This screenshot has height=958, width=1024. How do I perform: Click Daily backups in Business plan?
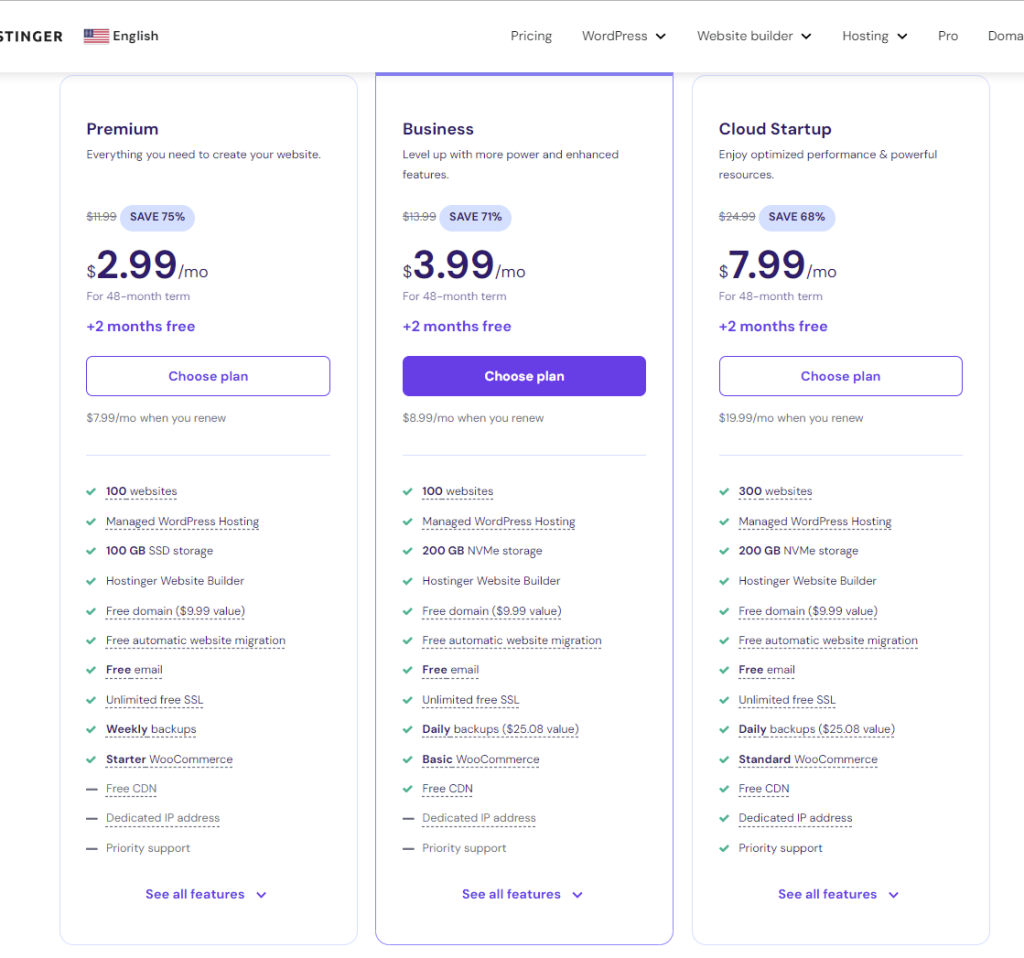(x=500, y=729)
